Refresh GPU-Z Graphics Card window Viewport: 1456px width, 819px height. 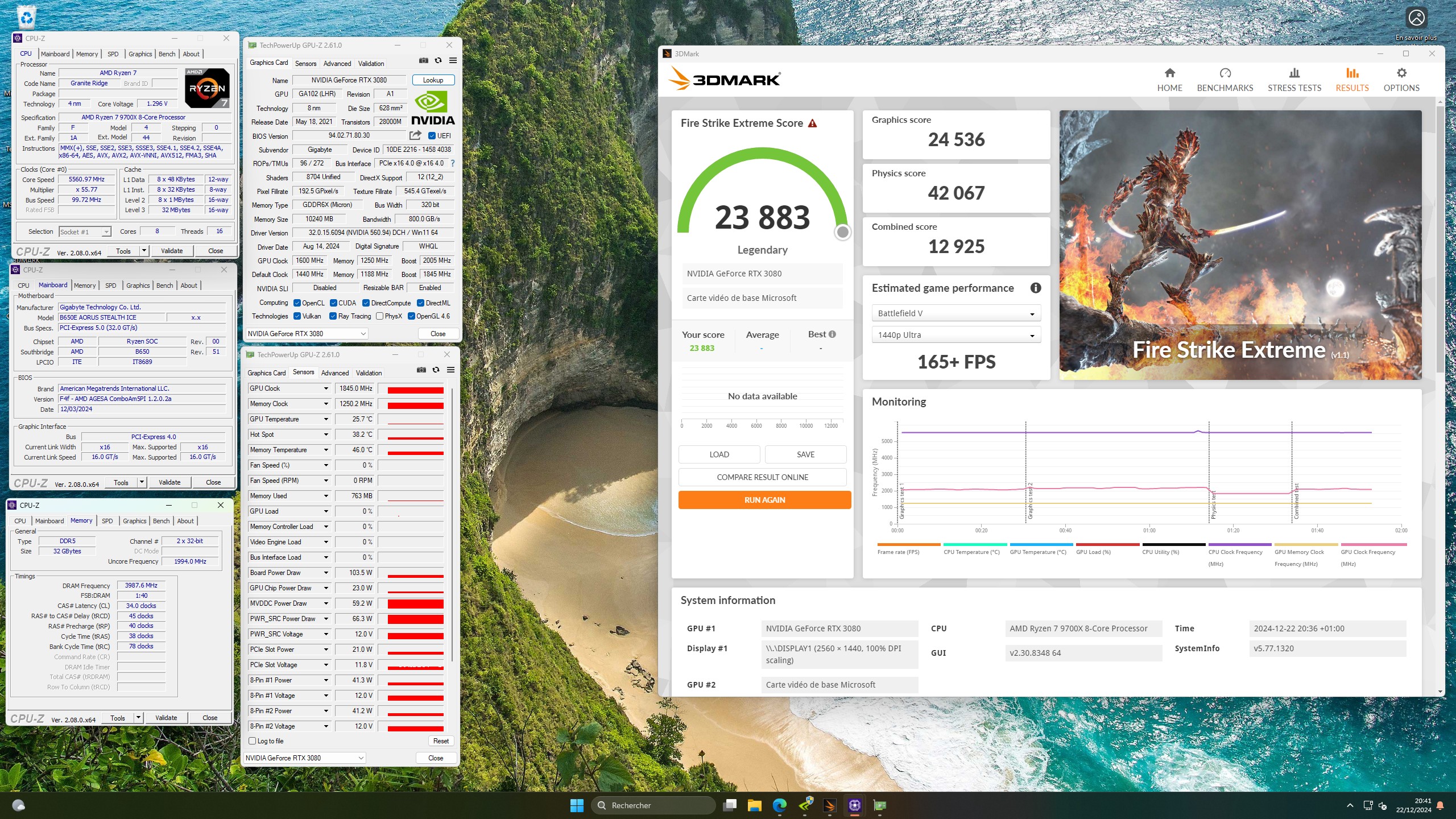pyautogui.click(x=438, y=60)
